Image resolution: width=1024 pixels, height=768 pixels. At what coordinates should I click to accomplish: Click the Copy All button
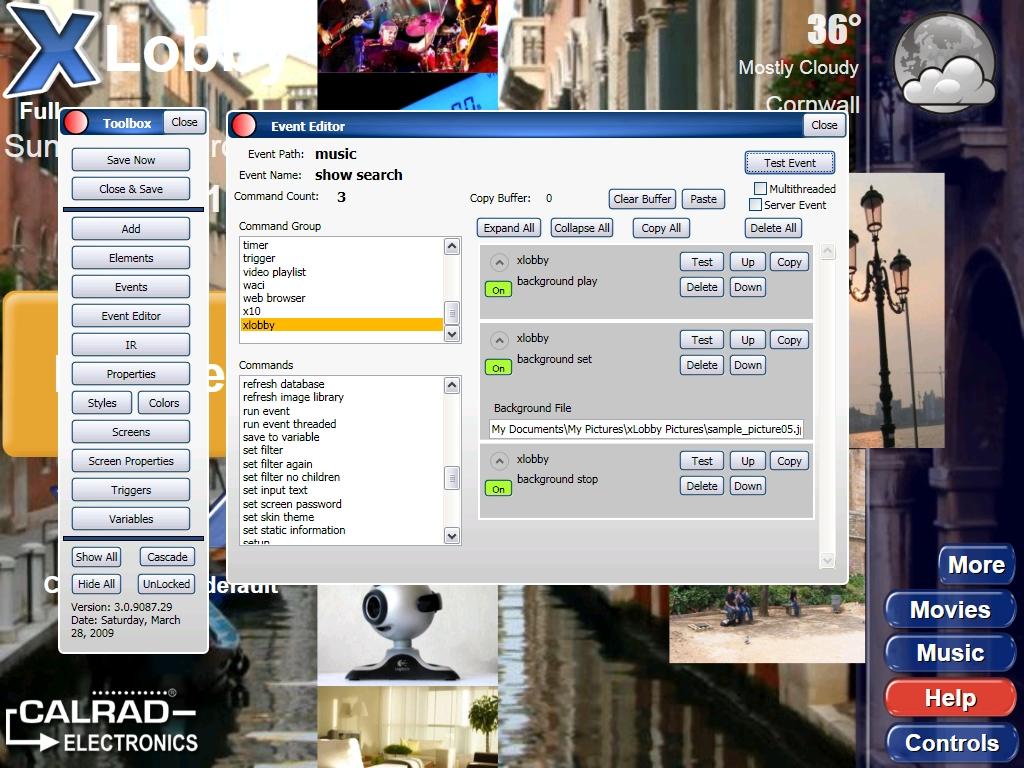tap(661, 228)
